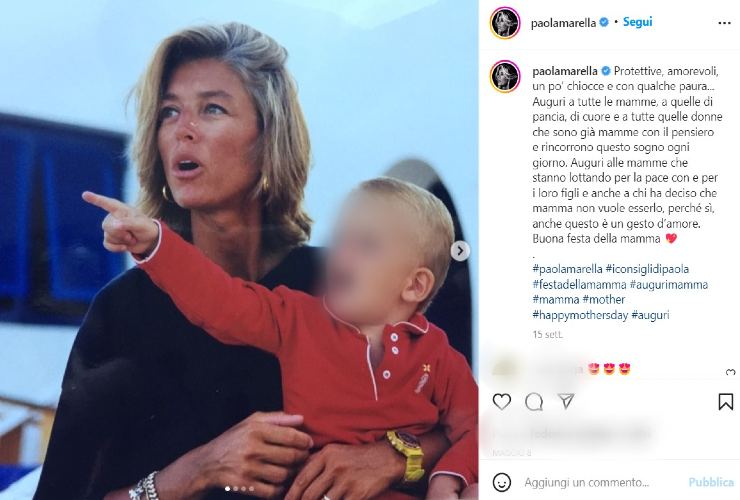The height and width of the screenshot is (500, 740).
Task: Open the three-dot more options menu
Action: click(x=724, y=23)
